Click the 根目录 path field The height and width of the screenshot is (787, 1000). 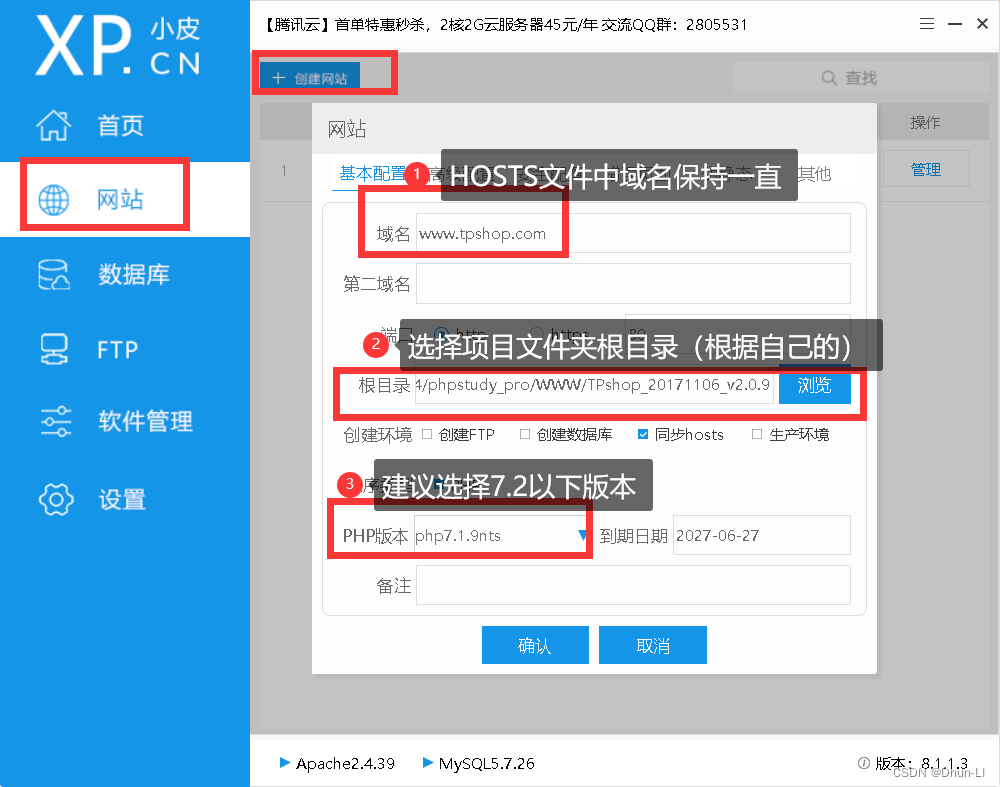(x=594, y=385)
